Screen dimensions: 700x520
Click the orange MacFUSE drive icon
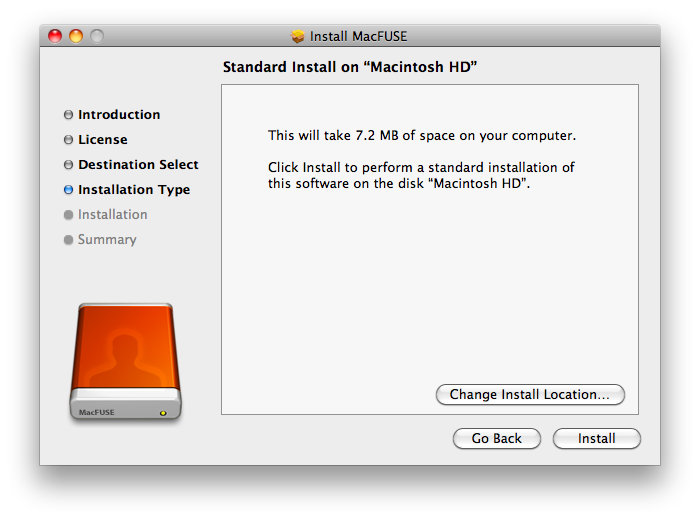tap(126, 361)
